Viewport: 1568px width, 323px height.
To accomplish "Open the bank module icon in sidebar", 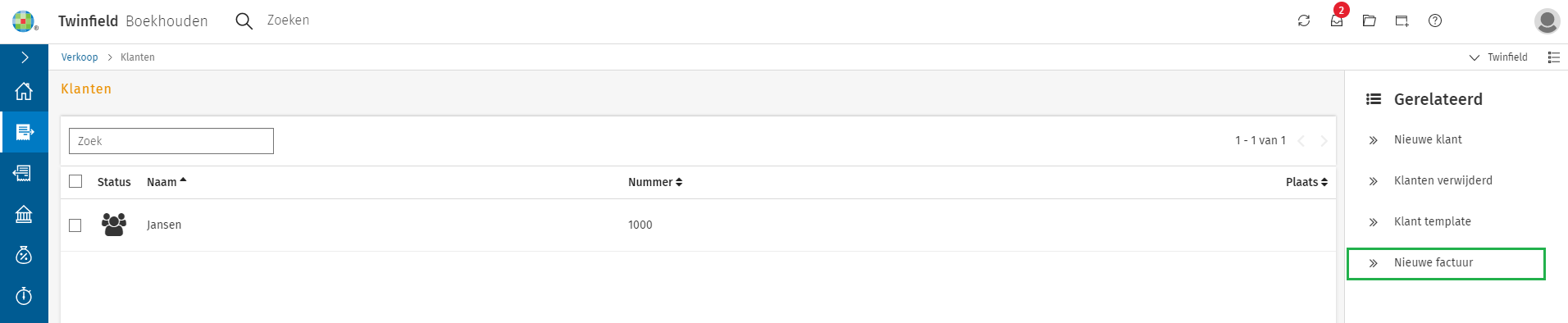I will click(x=24, y=214).
